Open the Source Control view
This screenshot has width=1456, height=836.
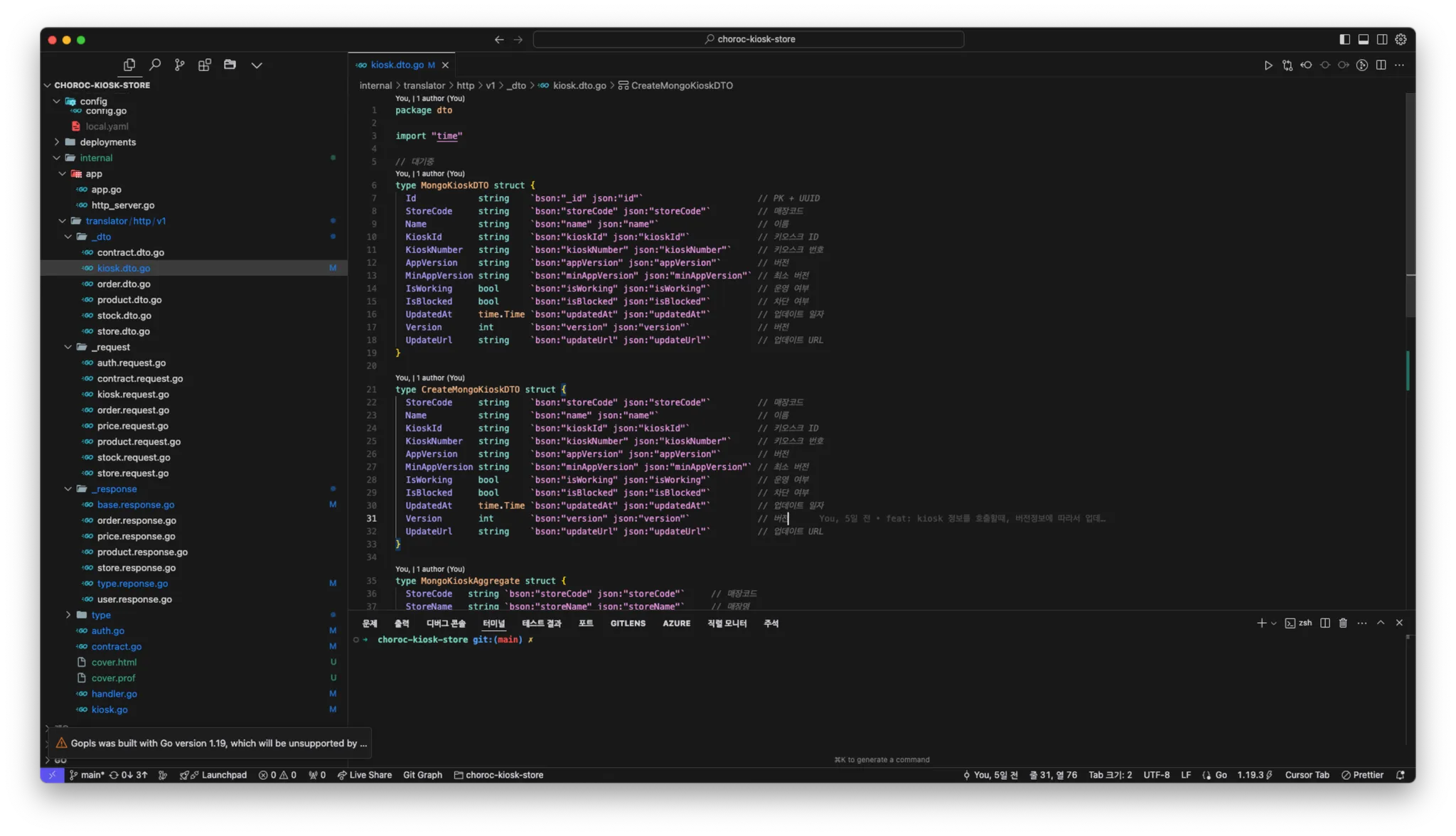coord(180,64)
